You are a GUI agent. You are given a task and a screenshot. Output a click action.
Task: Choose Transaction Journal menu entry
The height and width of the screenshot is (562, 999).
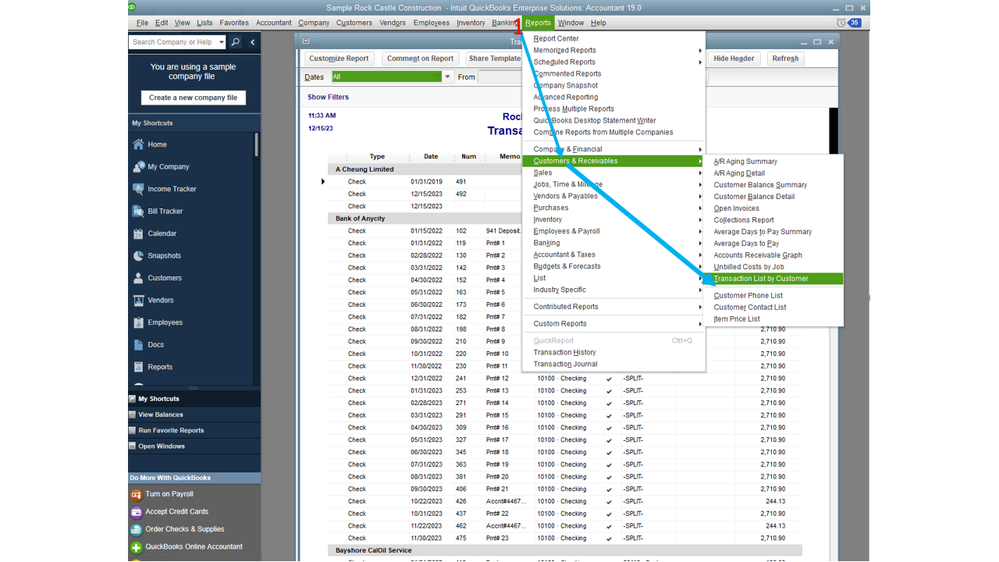(565, 364)
